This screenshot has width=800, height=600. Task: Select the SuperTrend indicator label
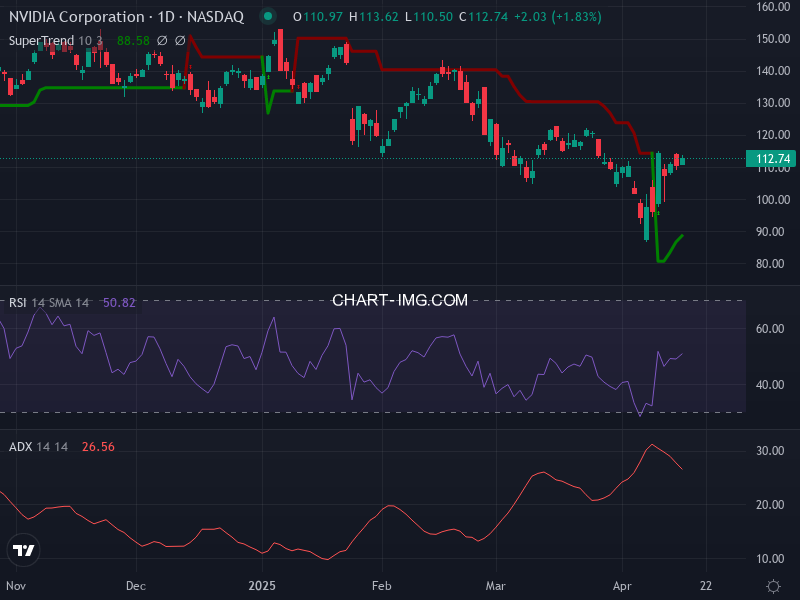point(41,40)
